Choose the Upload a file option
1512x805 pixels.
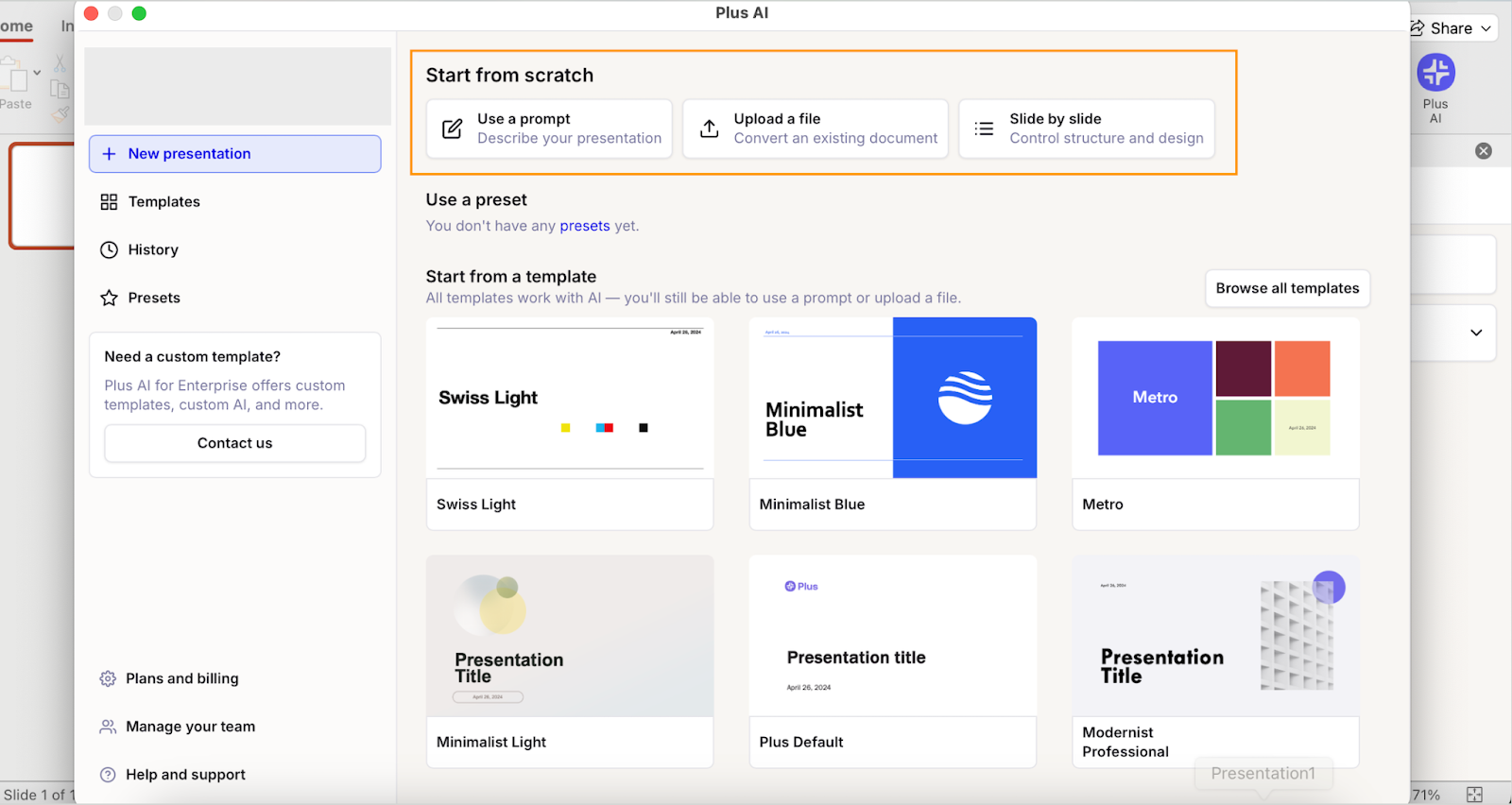coord(816,128)
